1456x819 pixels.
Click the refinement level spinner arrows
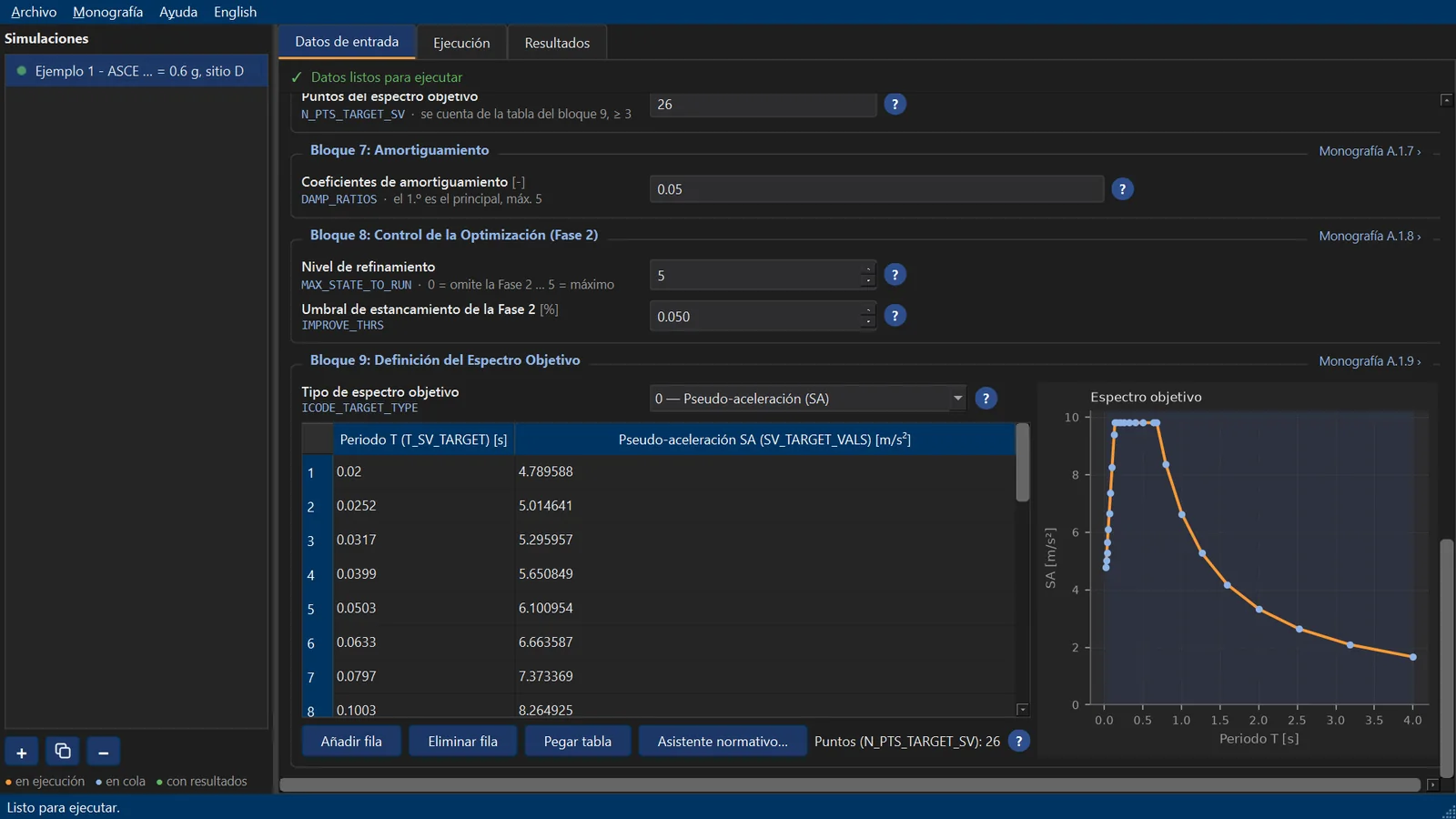click(x=868, y=275)
